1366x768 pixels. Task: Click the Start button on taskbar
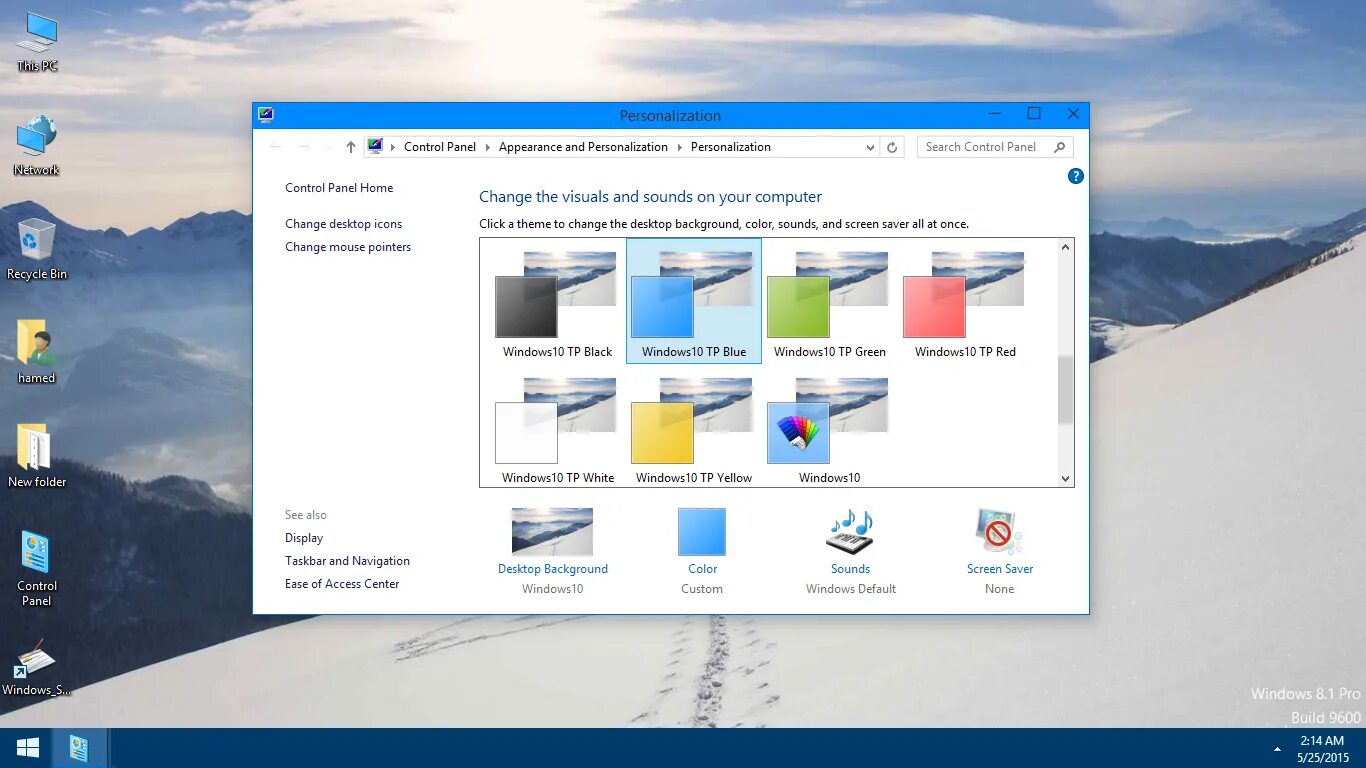click(x=27, y=748)
